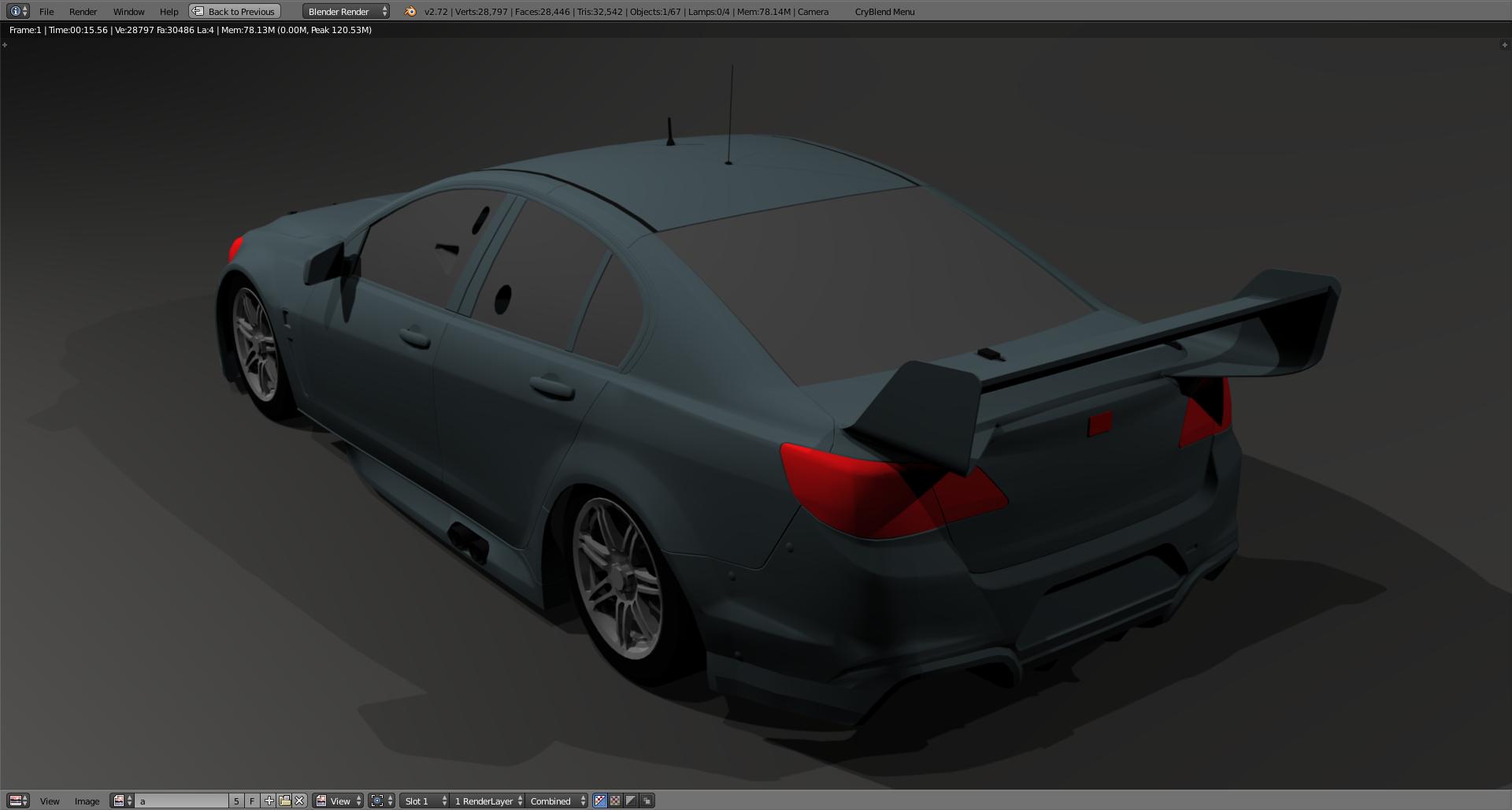The height and width of the screenshot is (810, 1512).
Task: Open the CryBlend Menu
Action: (884, 11)
